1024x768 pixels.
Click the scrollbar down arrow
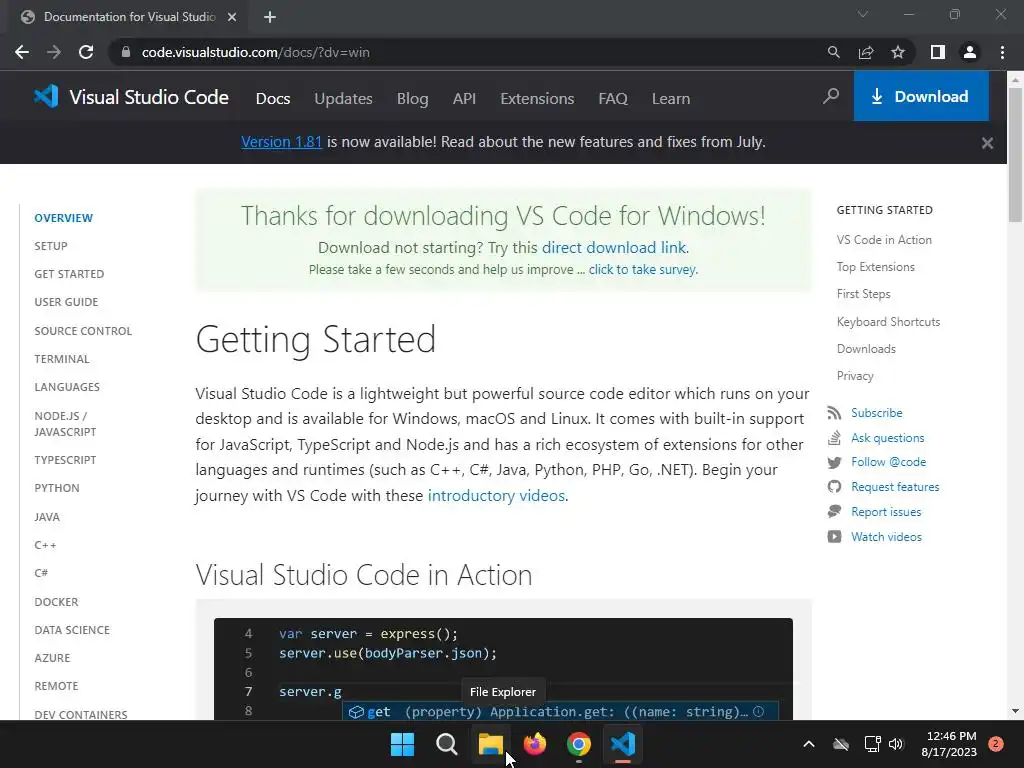[1015, 711]
